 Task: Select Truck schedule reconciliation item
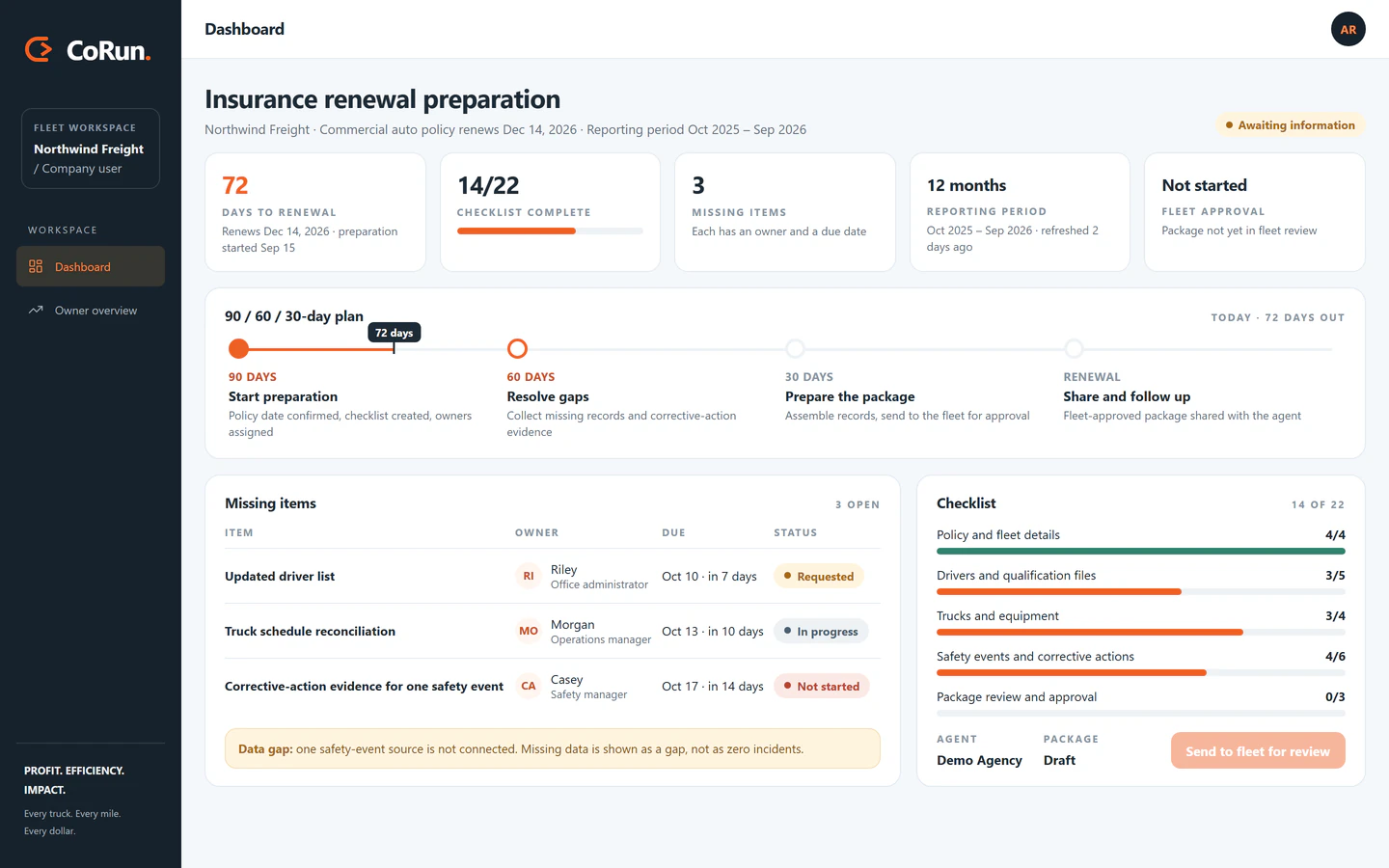coord(310,631)
